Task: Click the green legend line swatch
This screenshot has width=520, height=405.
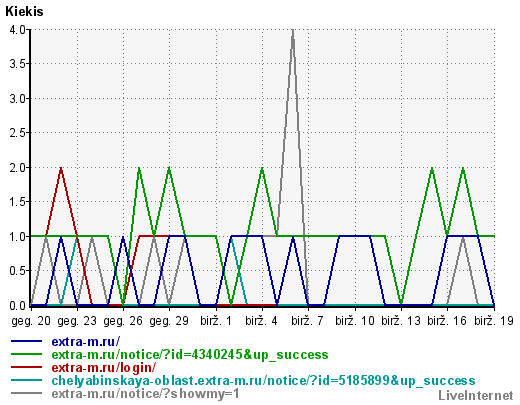Action: 27,354
